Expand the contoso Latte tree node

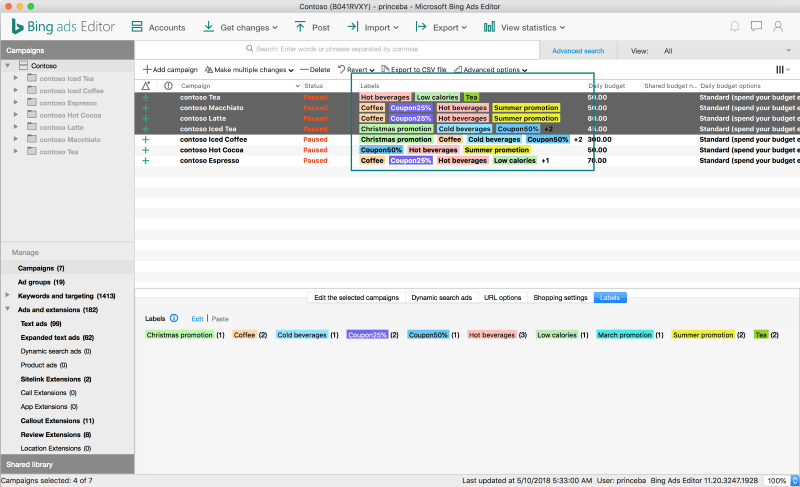click(x=16, y=127)
